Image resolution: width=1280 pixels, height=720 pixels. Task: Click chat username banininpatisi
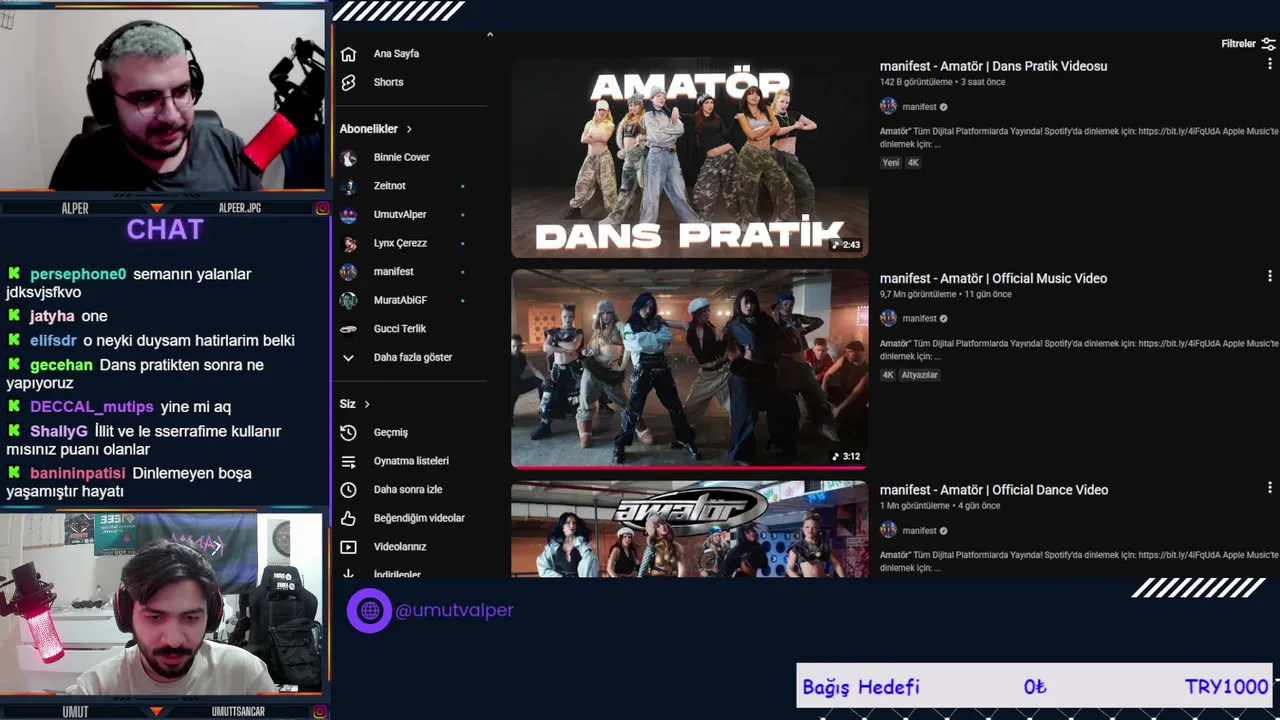coord(78,473)
